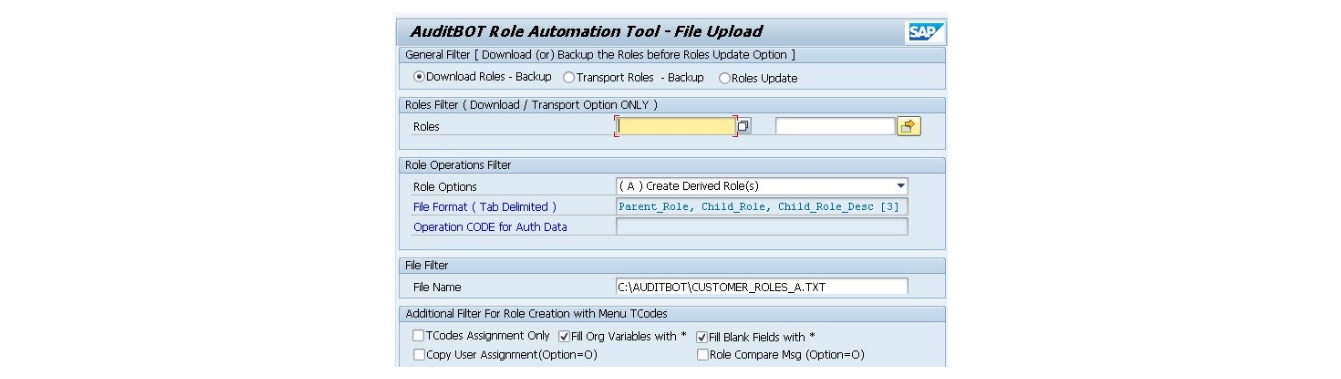Open multiple selection for Roles

(x=908, y=126)
